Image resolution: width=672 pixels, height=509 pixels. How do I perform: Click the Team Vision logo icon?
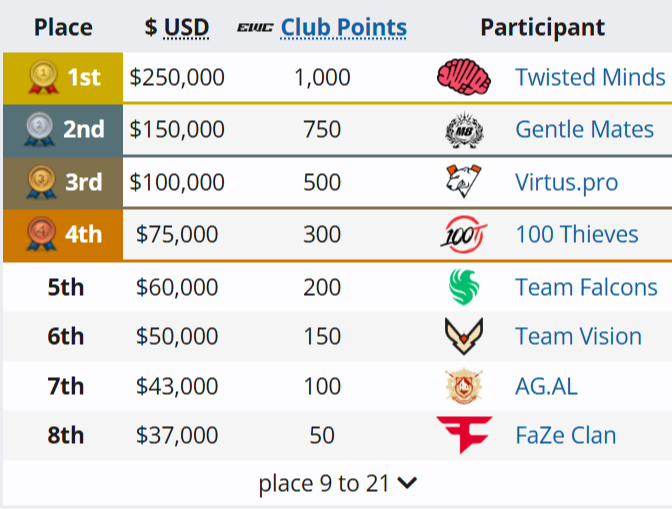click(464, 336)
